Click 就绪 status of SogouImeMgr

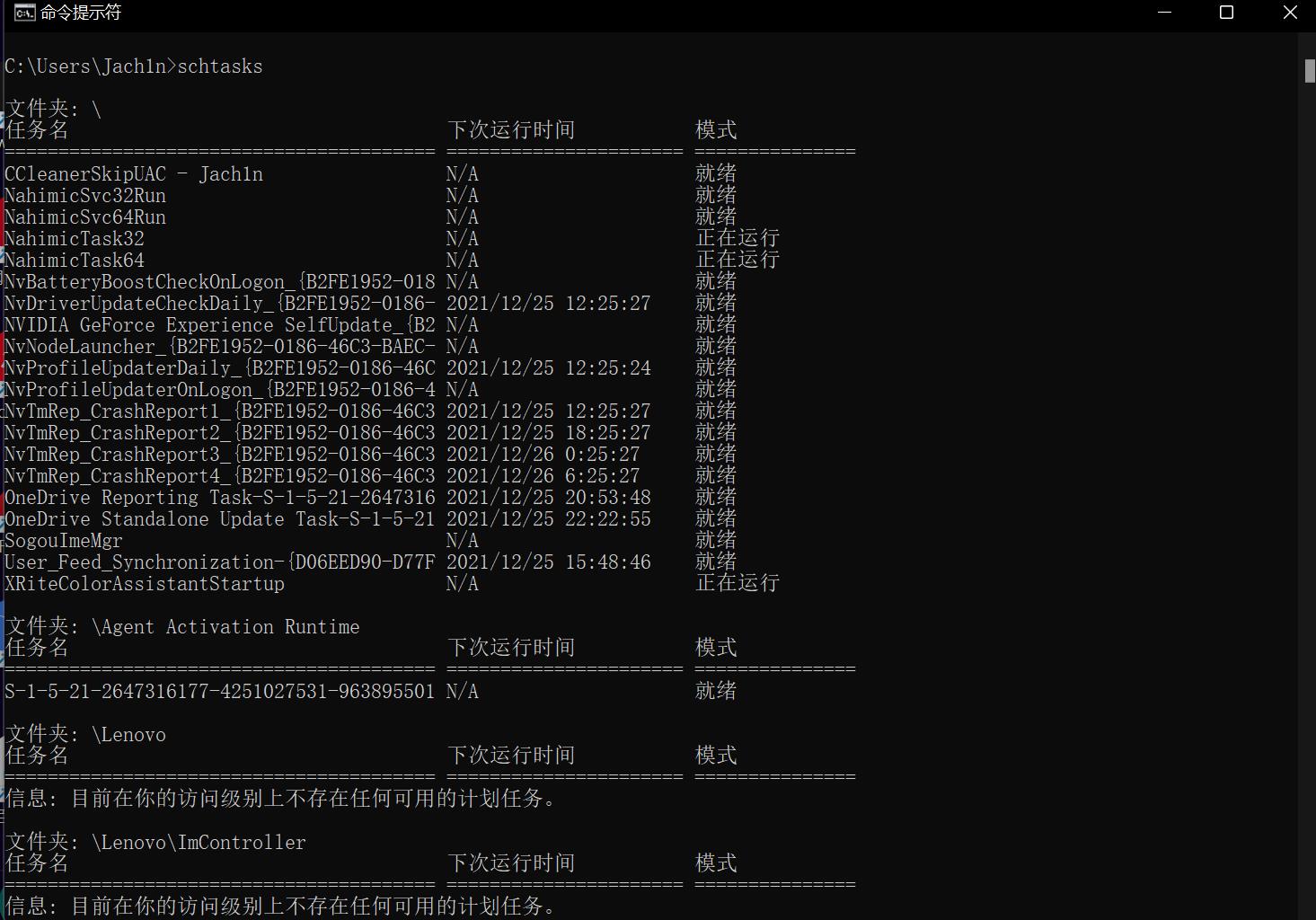tap(716, 540)
